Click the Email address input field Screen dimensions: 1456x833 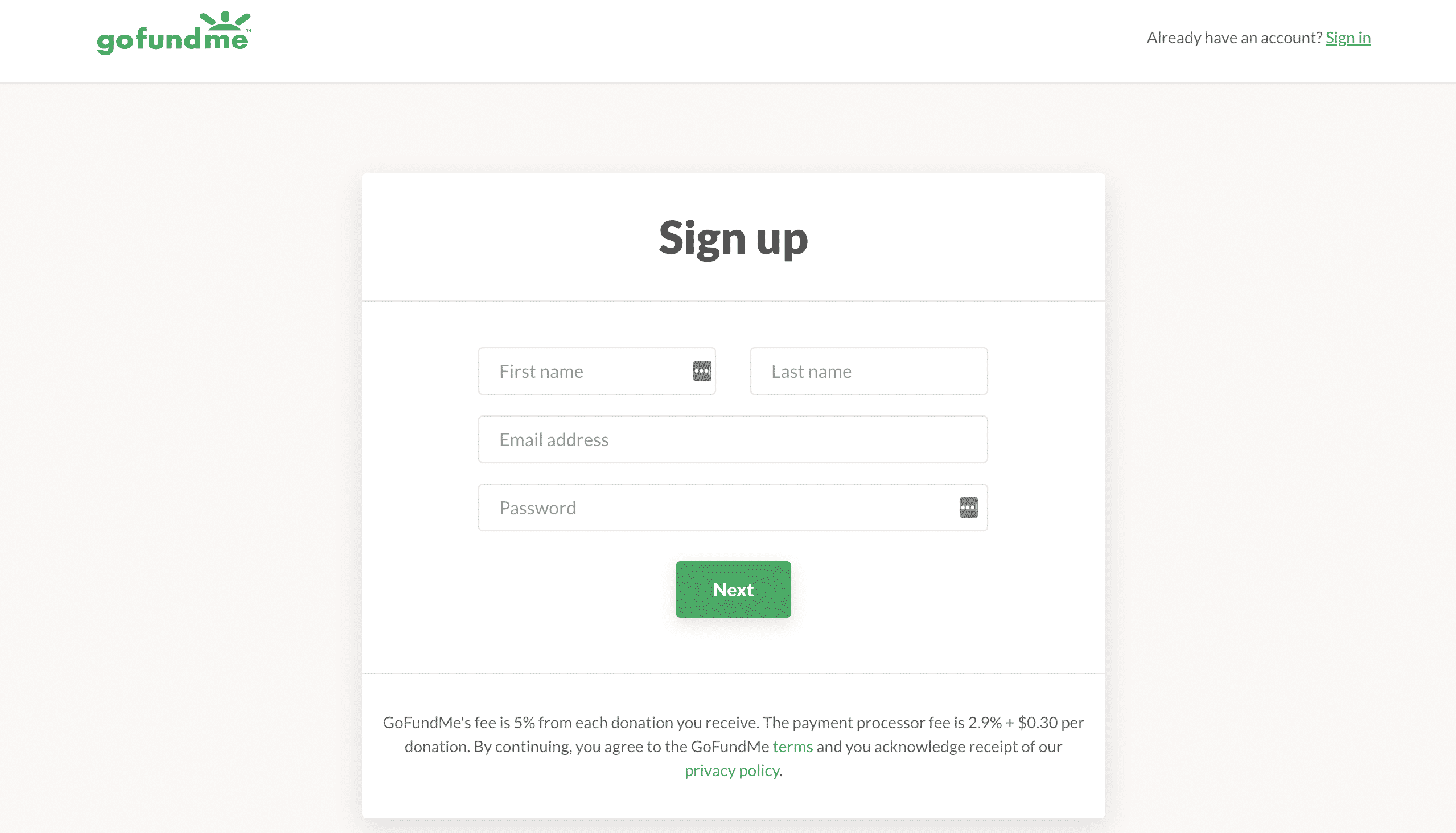733,439
